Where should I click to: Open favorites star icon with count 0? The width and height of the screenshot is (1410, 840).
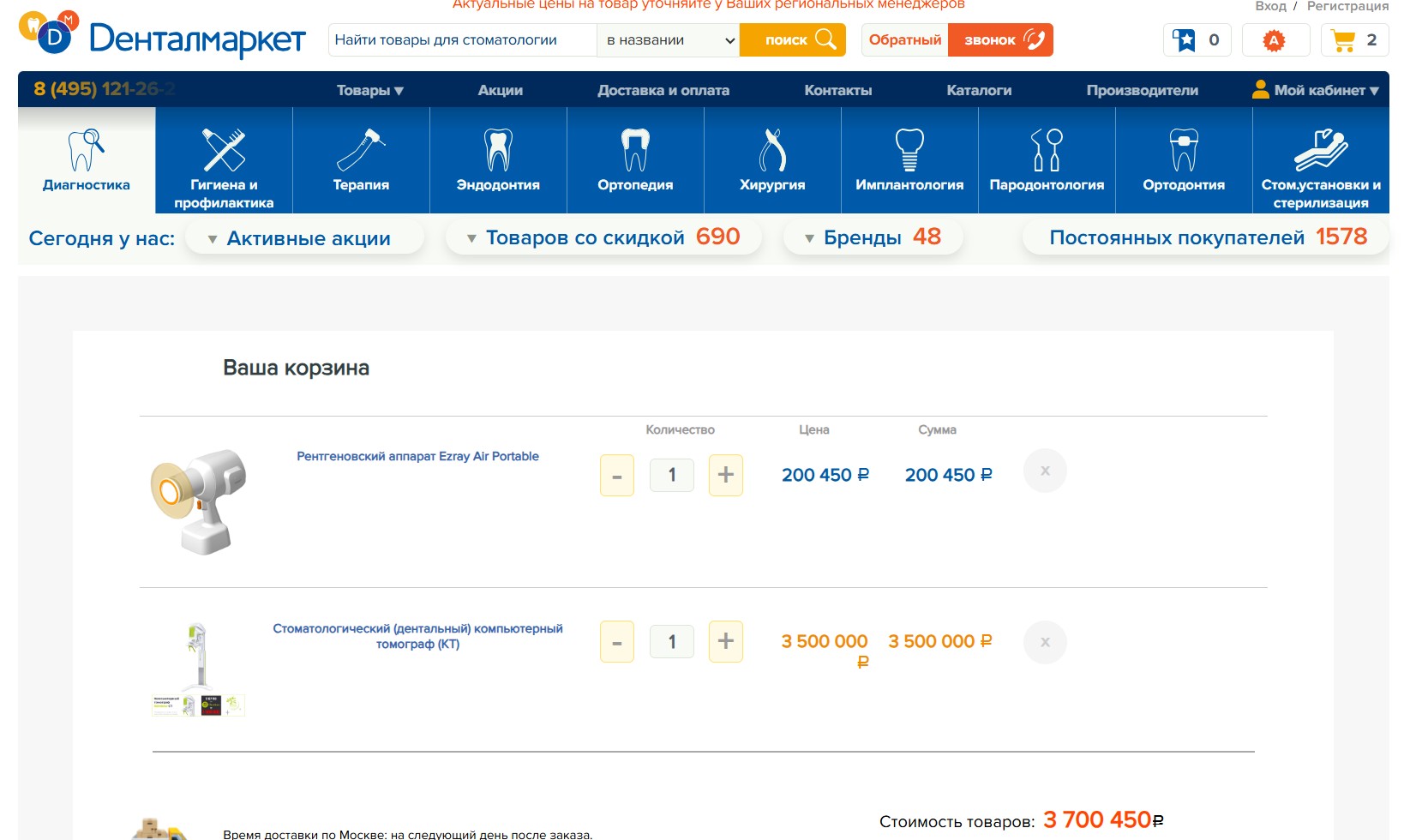1197,39
